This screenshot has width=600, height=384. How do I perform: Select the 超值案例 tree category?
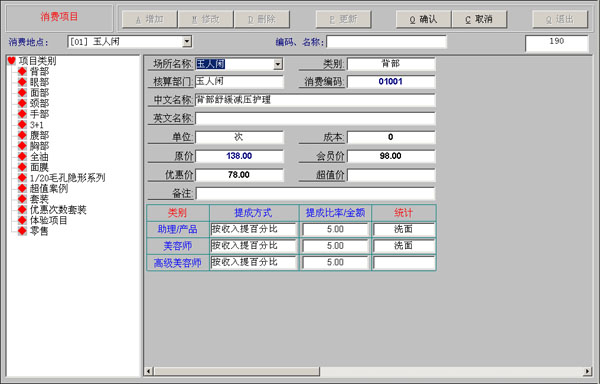point(49,188)
